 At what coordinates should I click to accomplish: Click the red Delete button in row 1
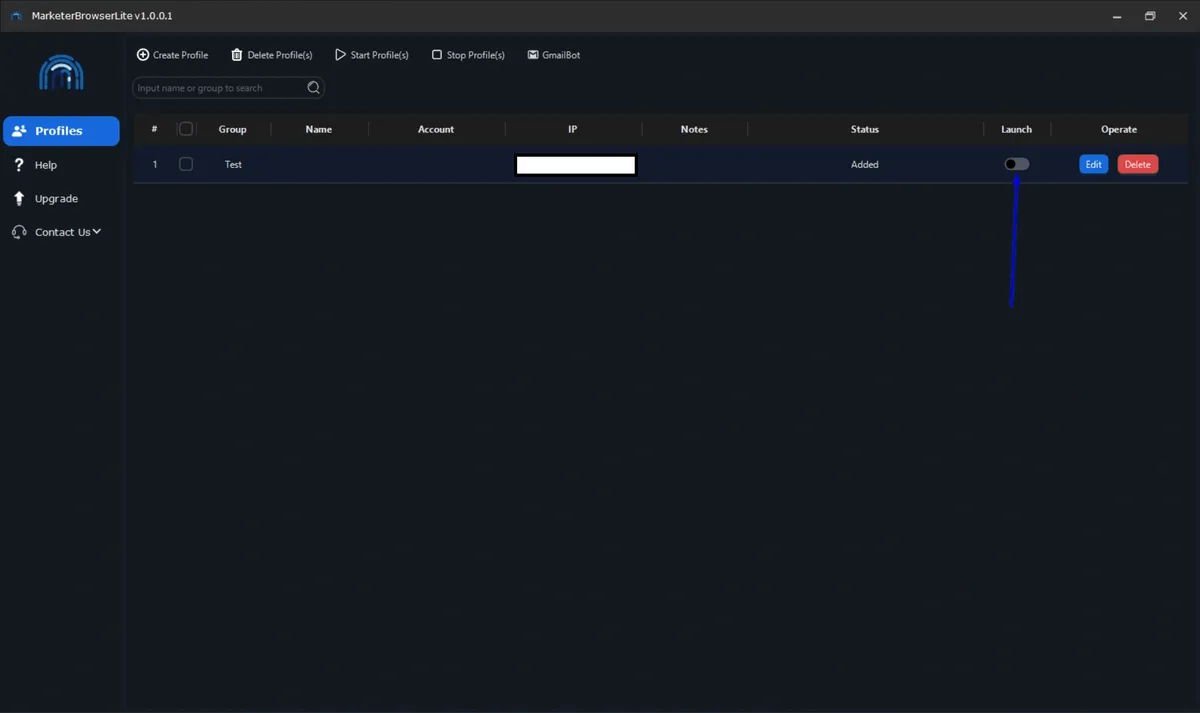(x=1138, y=164)
